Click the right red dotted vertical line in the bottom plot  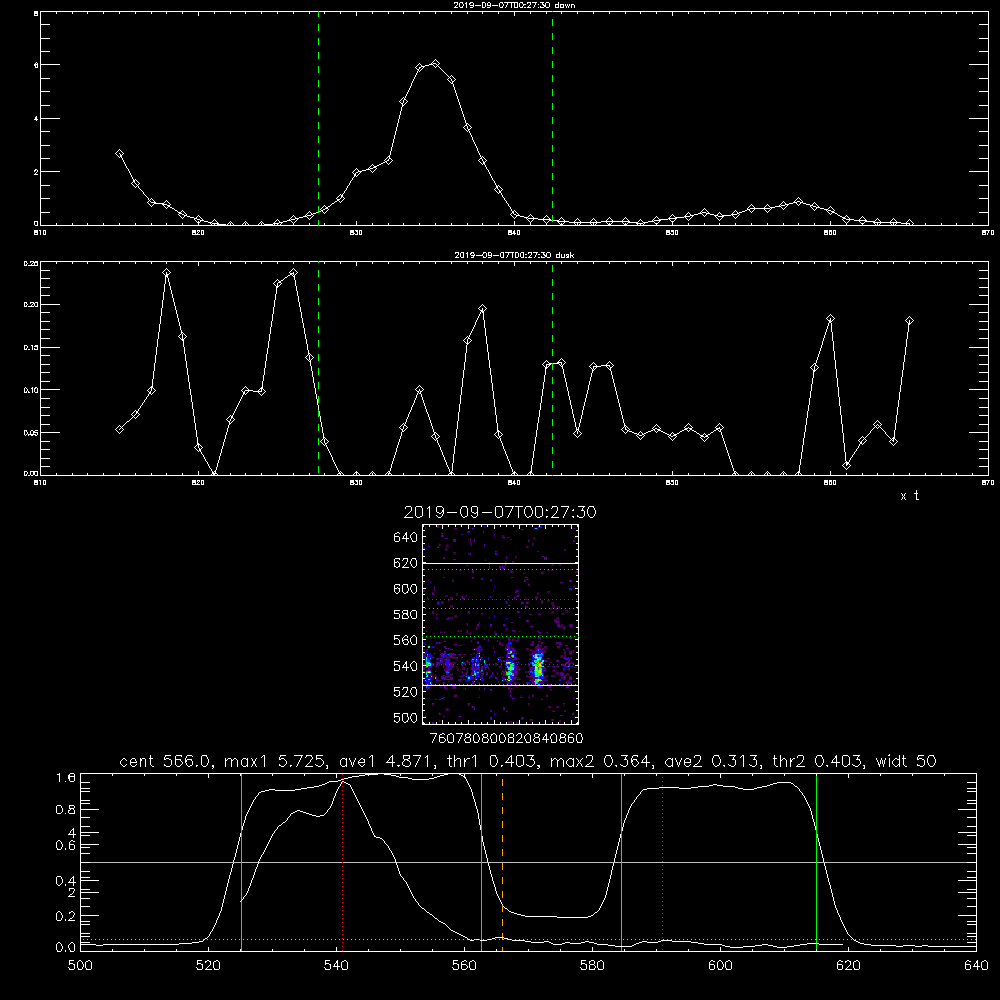pos(663,861)
